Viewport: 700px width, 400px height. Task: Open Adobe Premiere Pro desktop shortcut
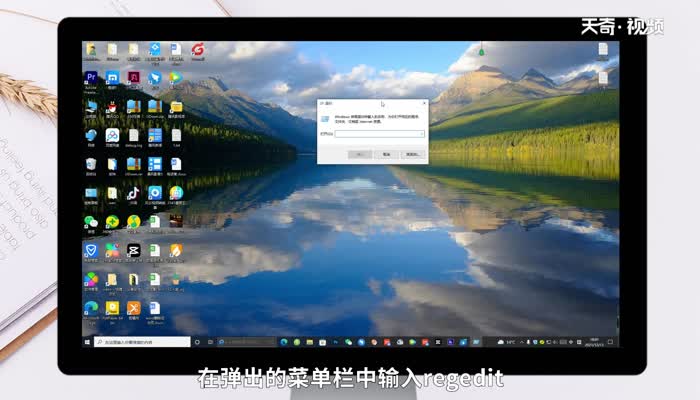91,78
